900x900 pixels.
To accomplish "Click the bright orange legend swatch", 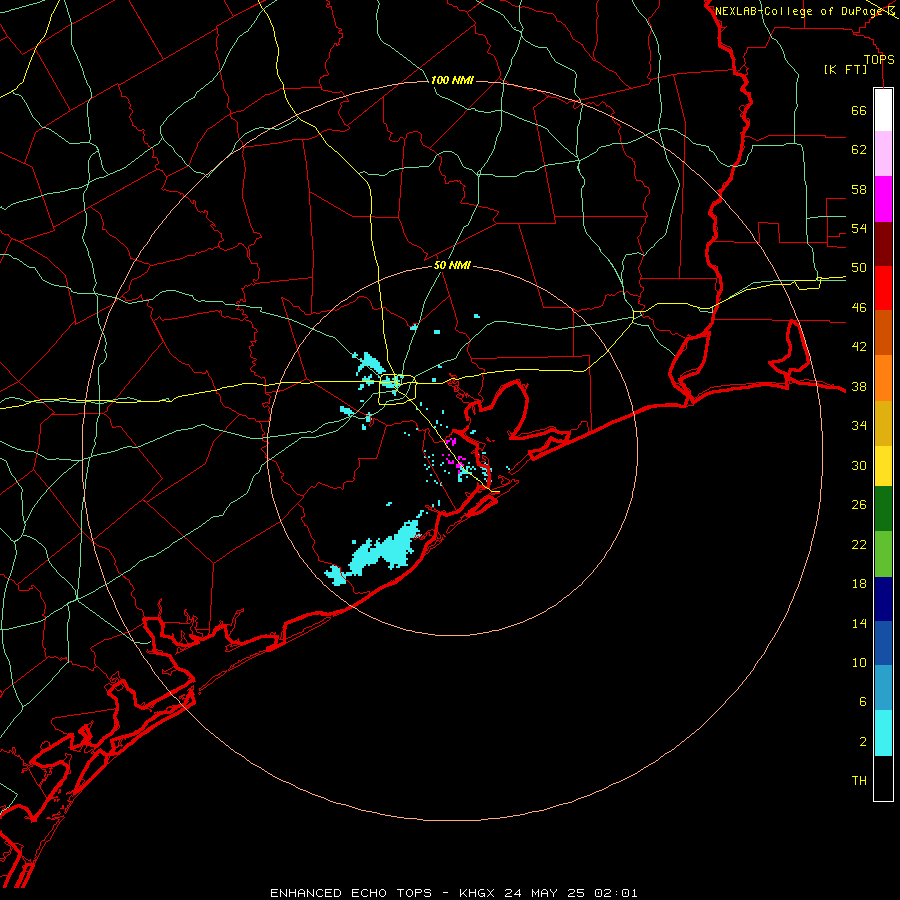I will click(883, 378).
